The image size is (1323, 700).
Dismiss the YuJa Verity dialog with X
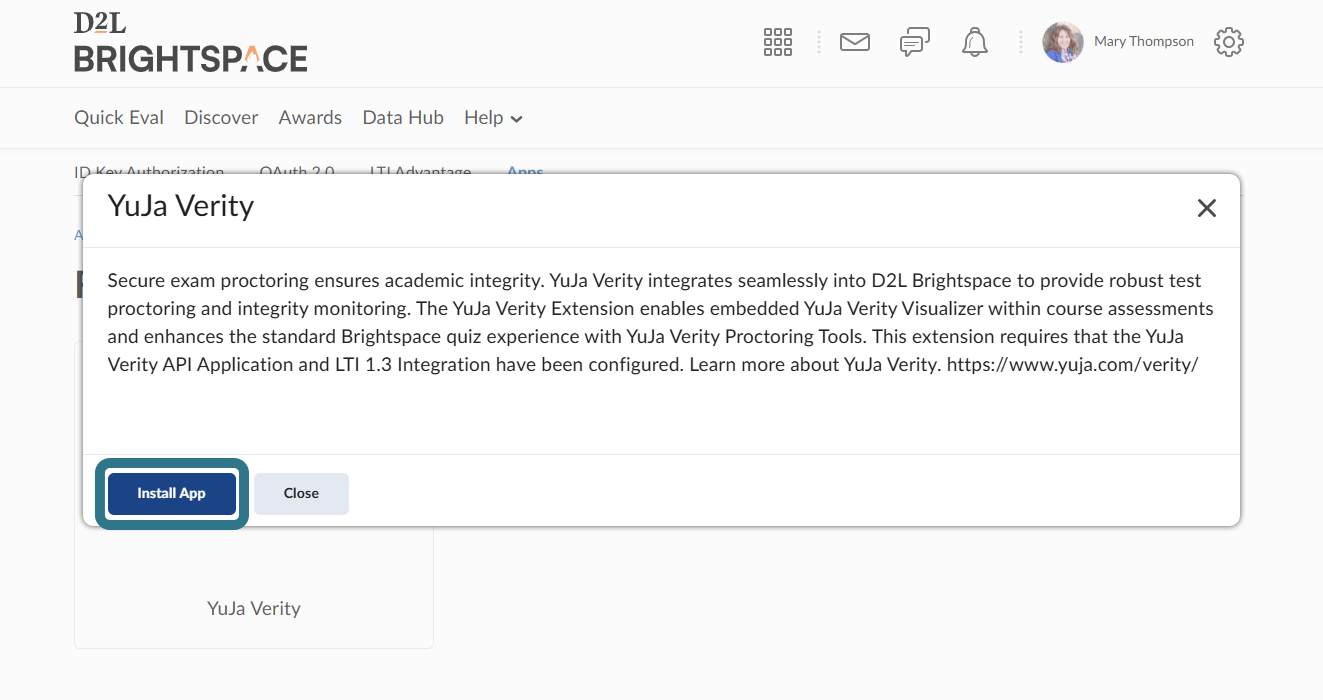(x=1207, y=208)
